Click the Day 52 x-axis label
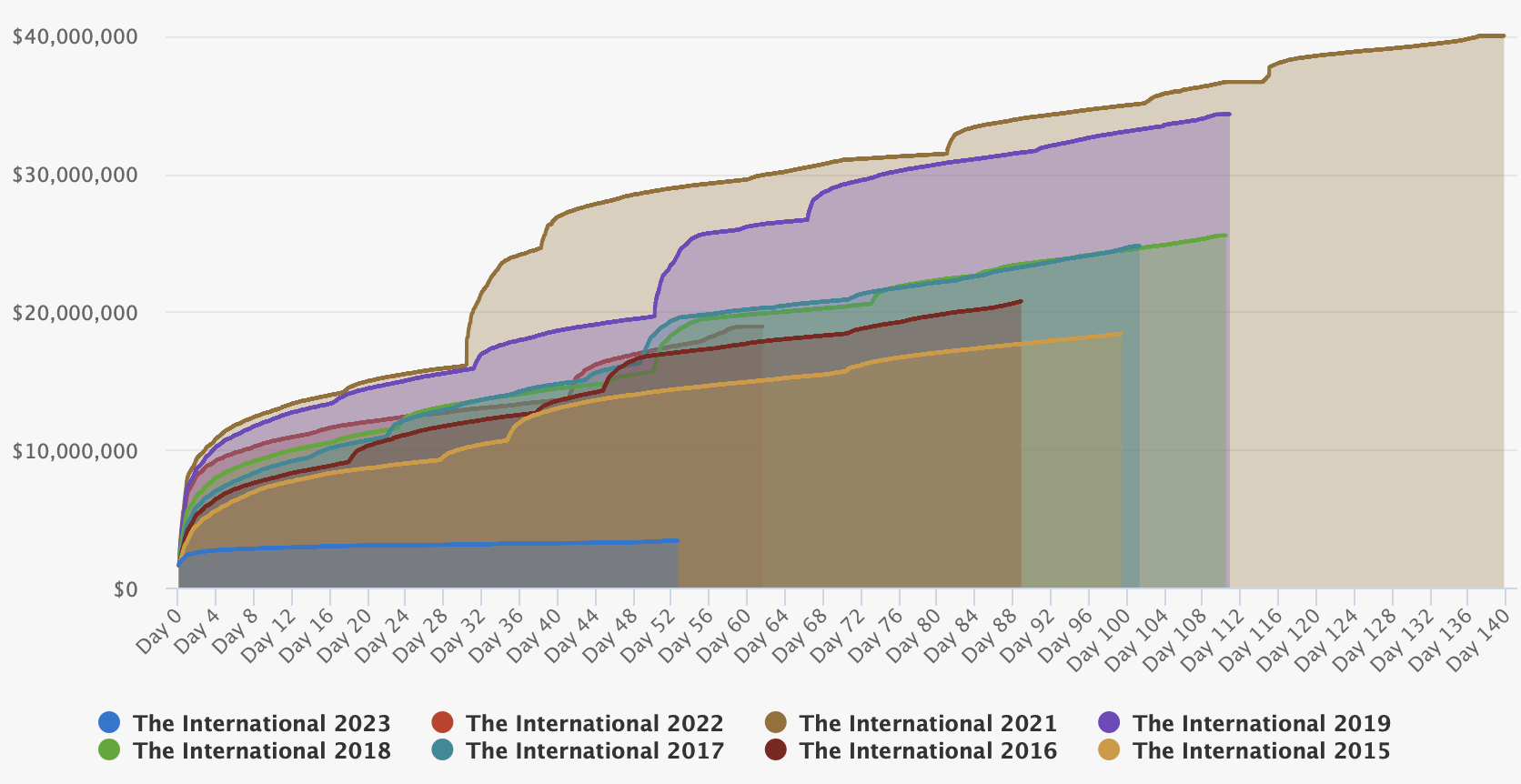Image resolution: width=1521 pixels, height=784 pixels. (x=649, y=635)
